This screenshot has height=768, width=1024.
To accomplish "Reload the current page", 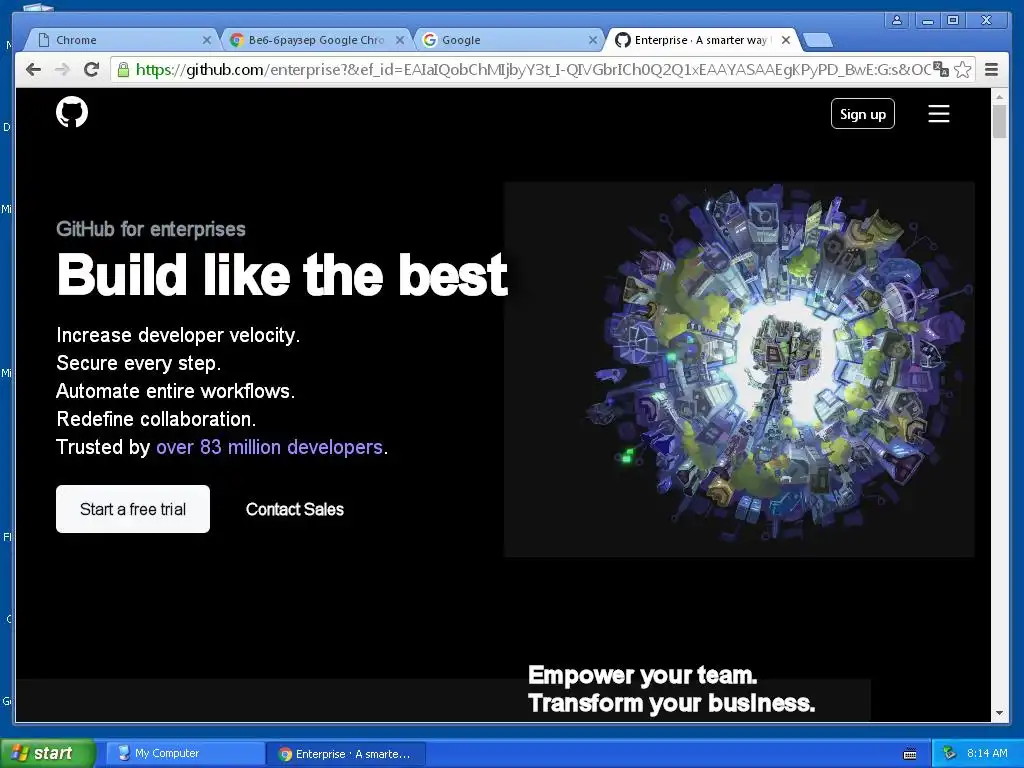I will pos(91,69).
